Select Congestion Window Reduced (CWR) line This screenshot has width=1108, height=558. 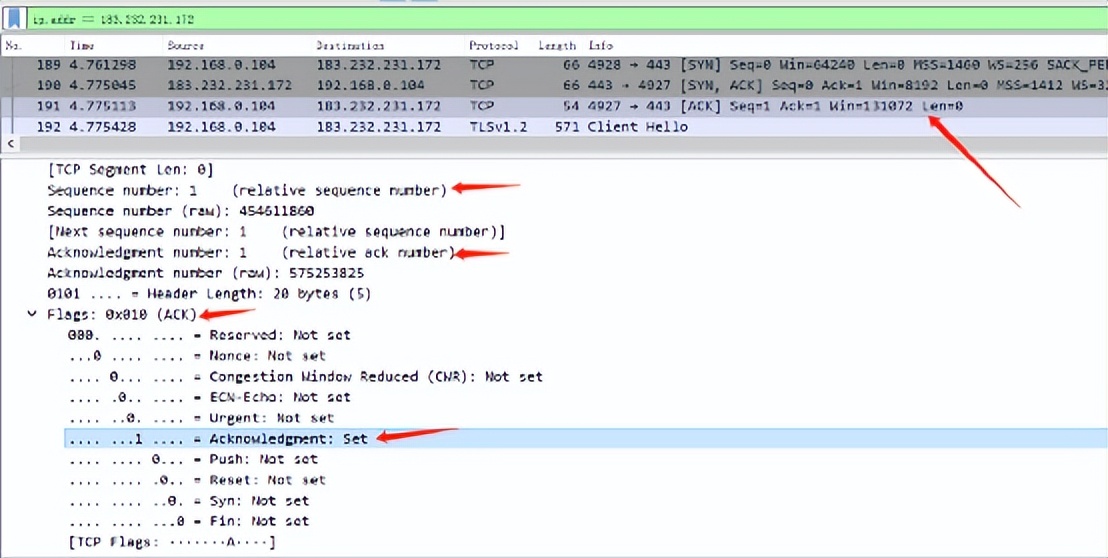tap(305, 377)
